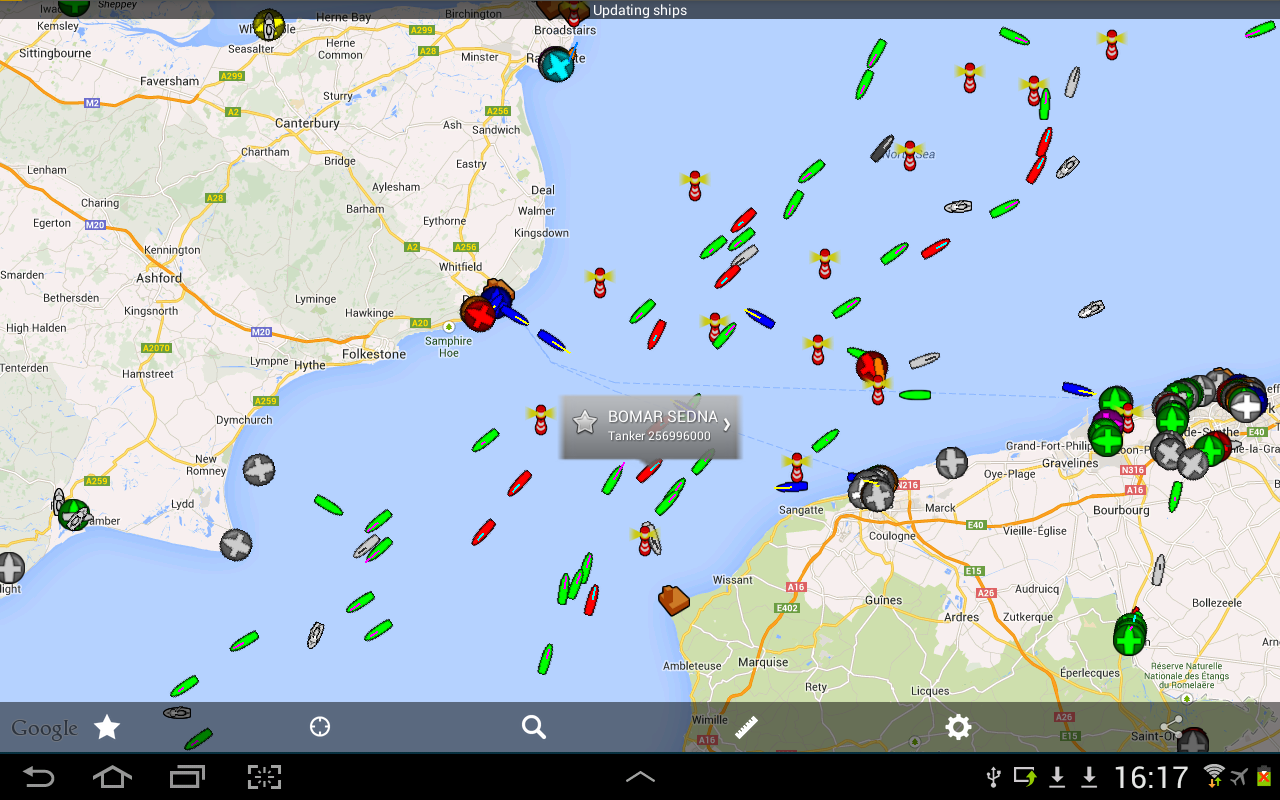Select the orange box marker near Wissant
This screenshot has width=1280, height=800.
[x=674, y=599]
